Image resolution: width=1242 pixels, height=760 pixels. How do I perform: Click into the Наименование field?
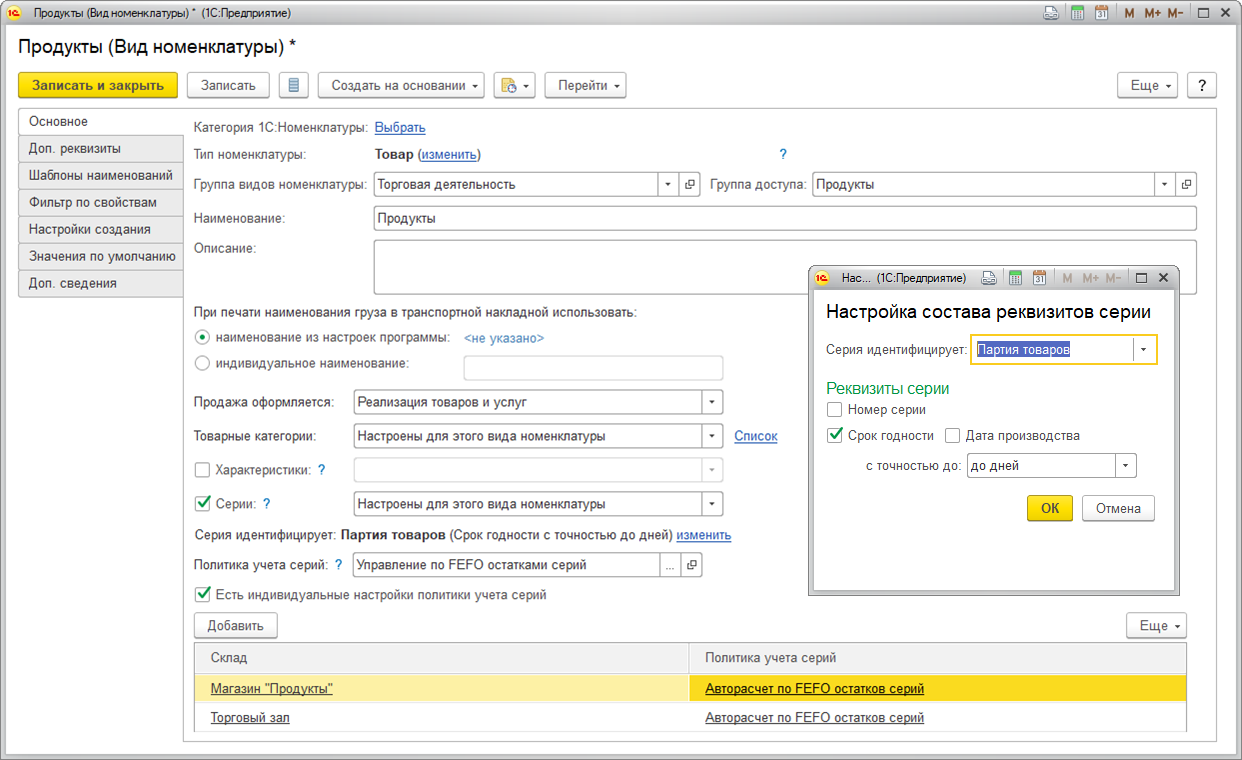(x=785, y=218)
